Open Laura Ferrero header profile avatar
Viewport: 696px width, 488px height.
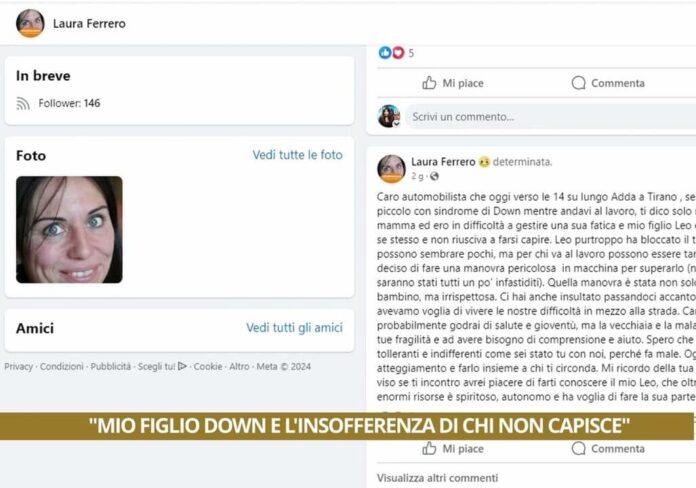click(30, 23)
